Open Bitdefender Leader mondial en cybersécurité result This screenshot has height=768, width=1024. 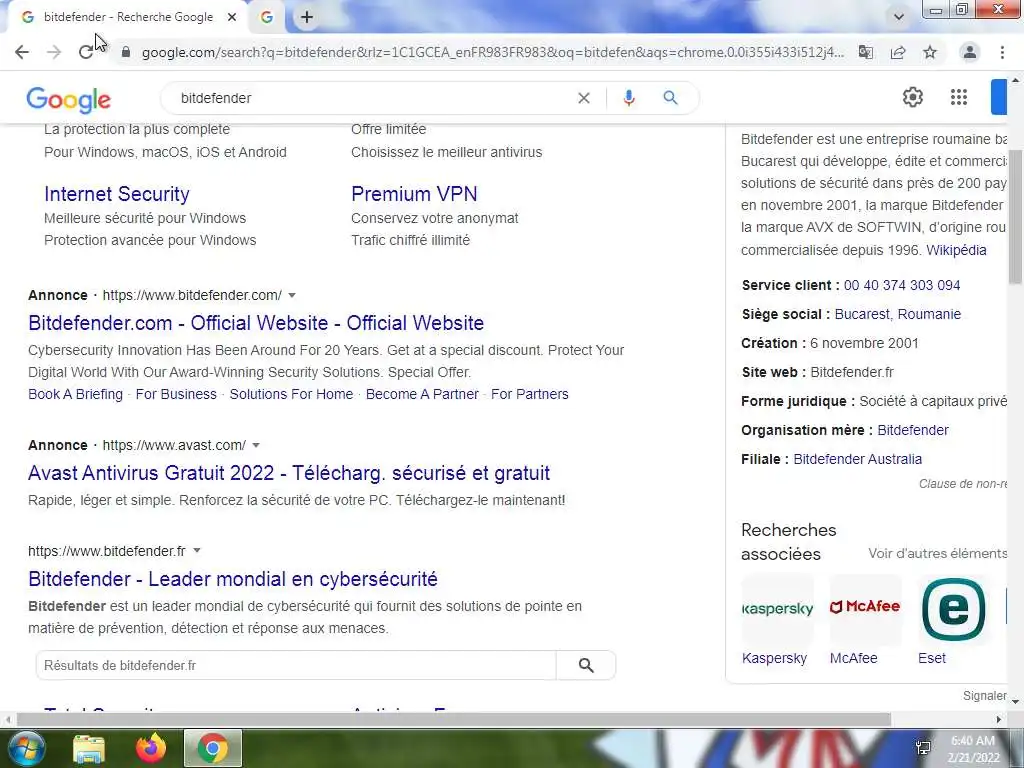233,579
